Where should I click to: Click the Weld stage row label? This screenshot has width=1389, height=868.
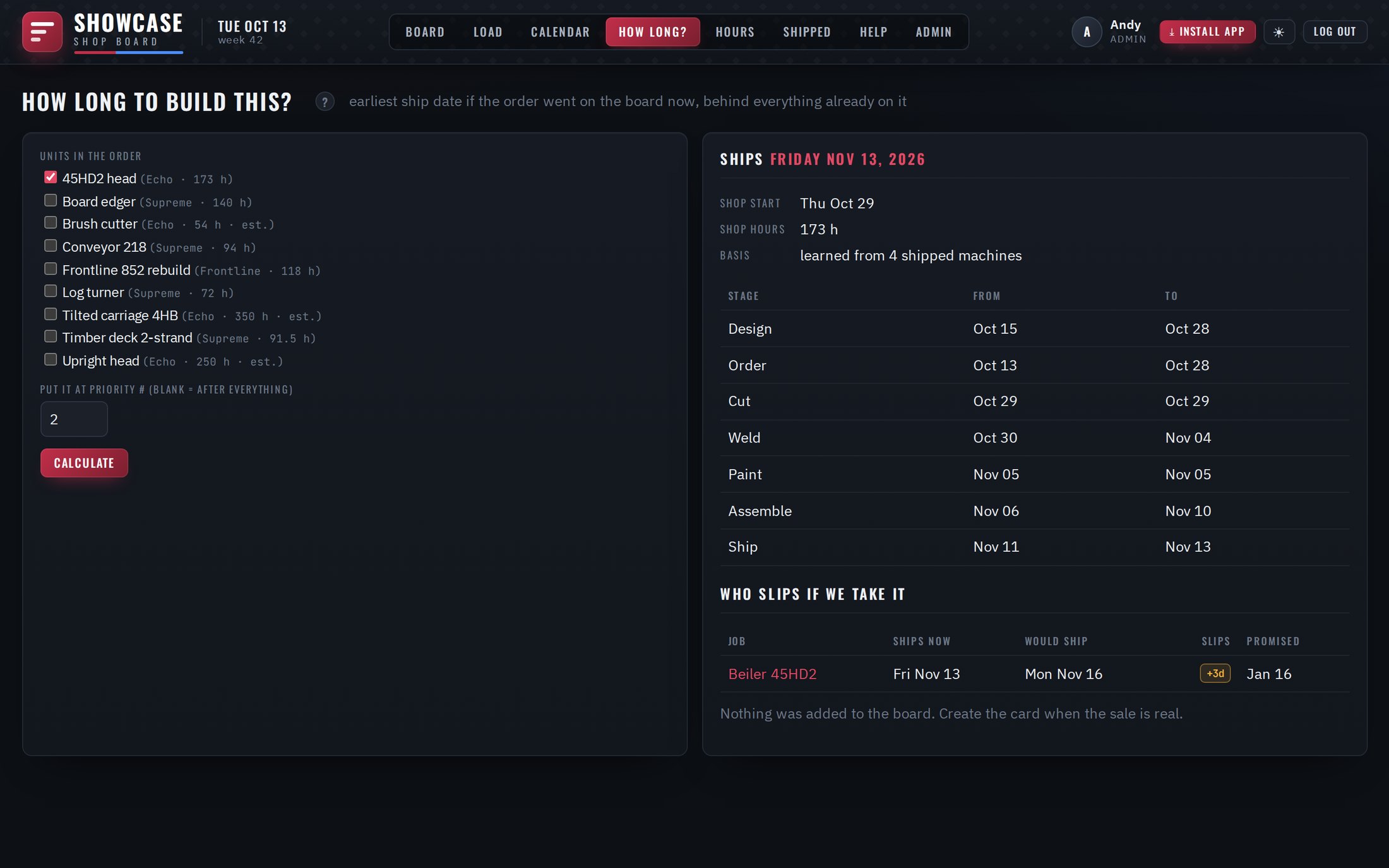[744, 437]
